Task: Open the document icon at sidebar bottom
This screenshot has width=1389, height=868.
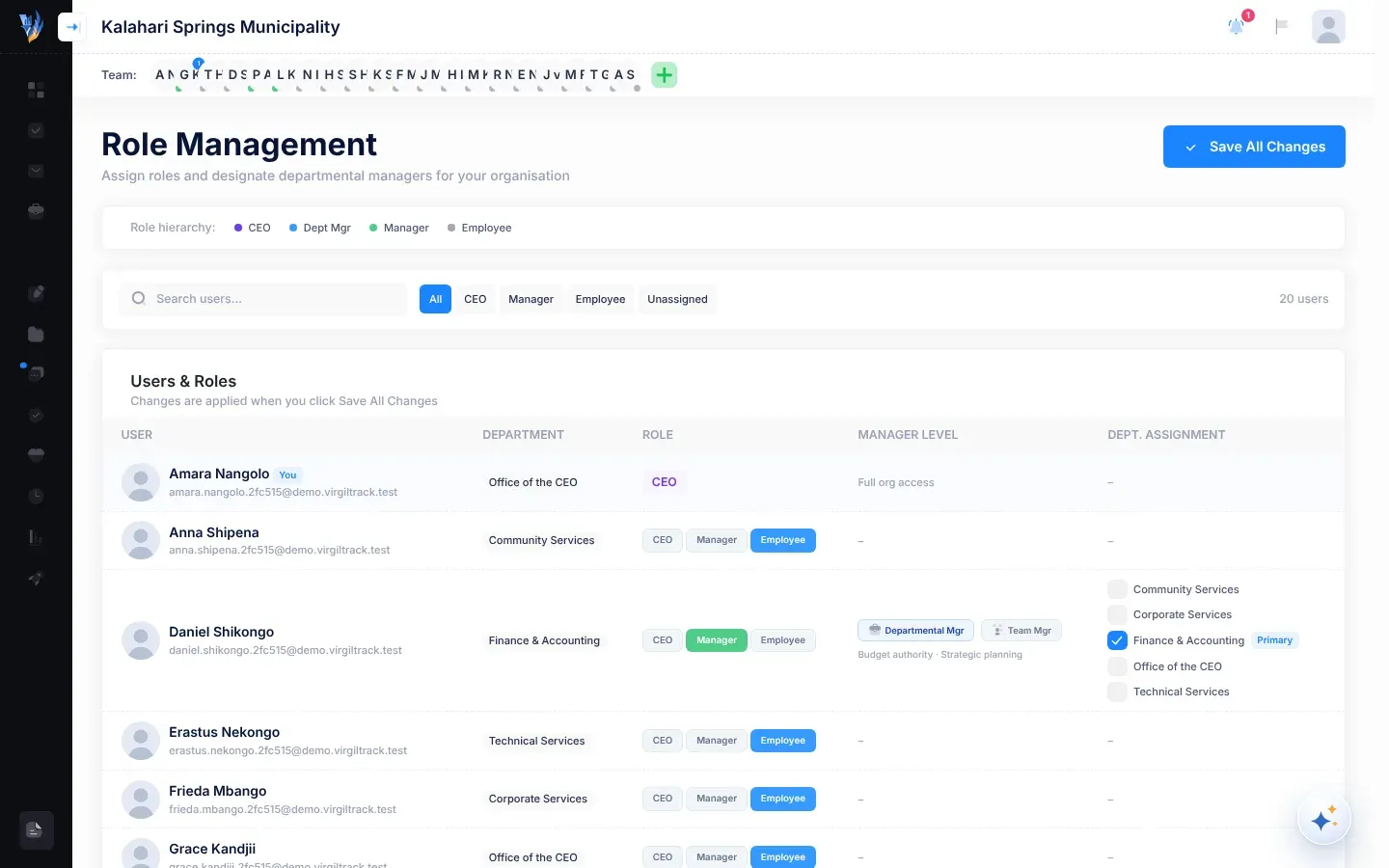Action: 36,829
